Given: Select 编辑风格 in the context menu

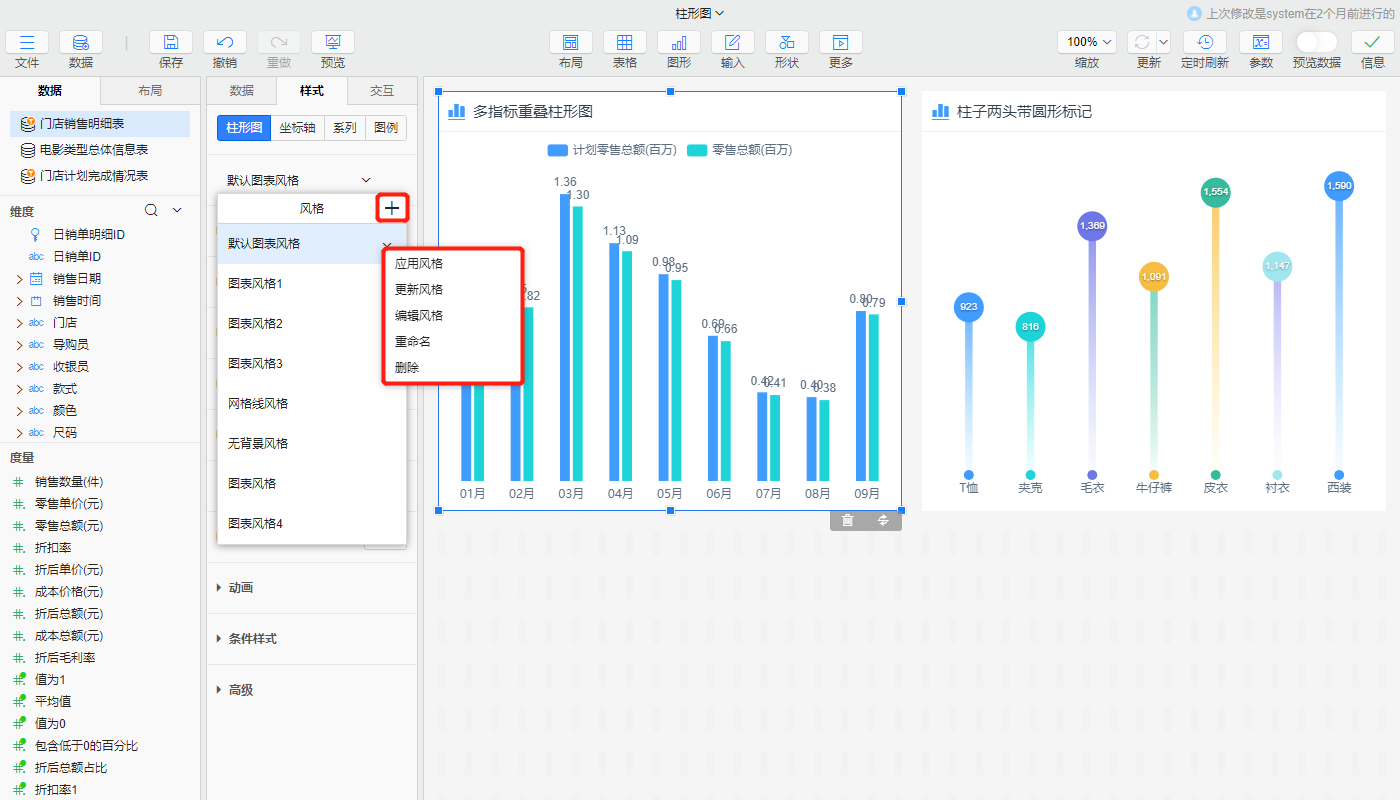Looking at the screenshot, I should pos(419,315).
